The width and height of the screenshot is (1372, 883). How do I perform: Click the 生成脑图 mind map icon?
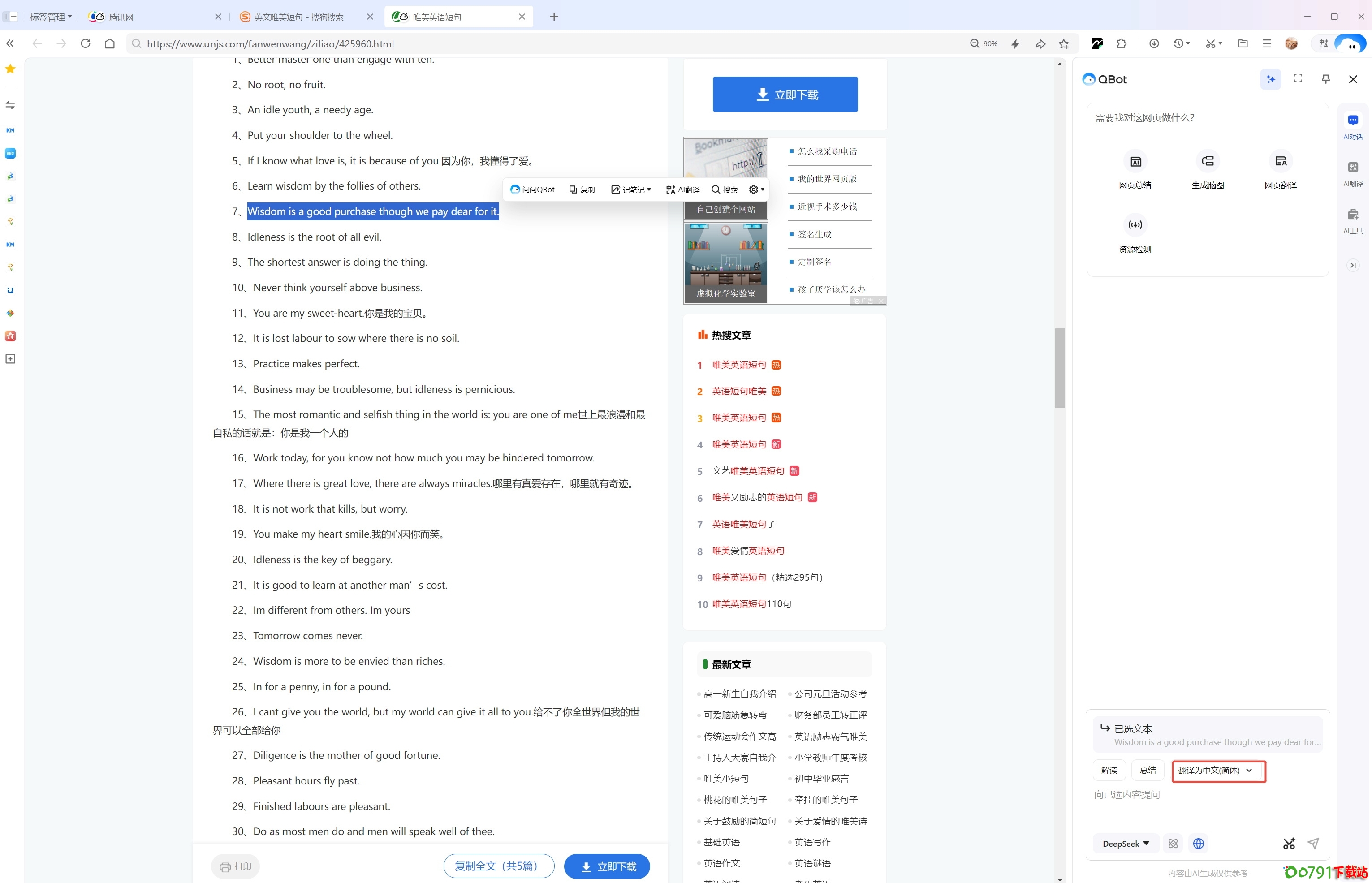(x=1208, y=162)
